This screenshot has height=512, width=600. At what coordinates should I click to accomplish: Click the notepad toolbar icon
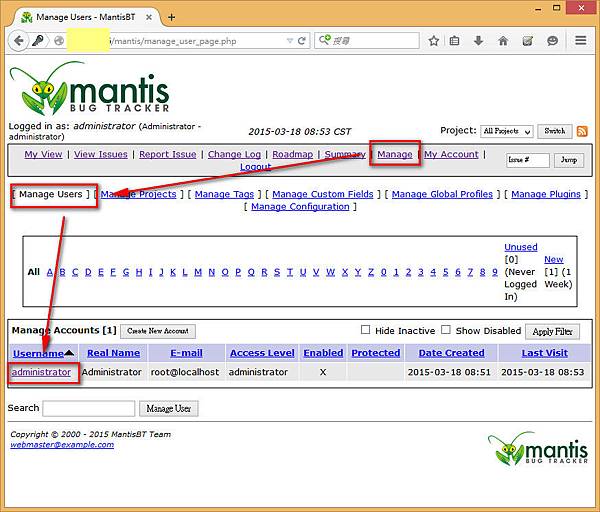pyautogui.click(x=528, y=41)
